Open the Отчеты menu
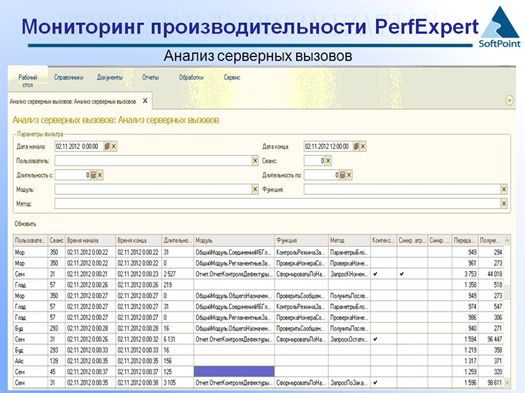Screen dimensions: 525x393 pos(151,78)
